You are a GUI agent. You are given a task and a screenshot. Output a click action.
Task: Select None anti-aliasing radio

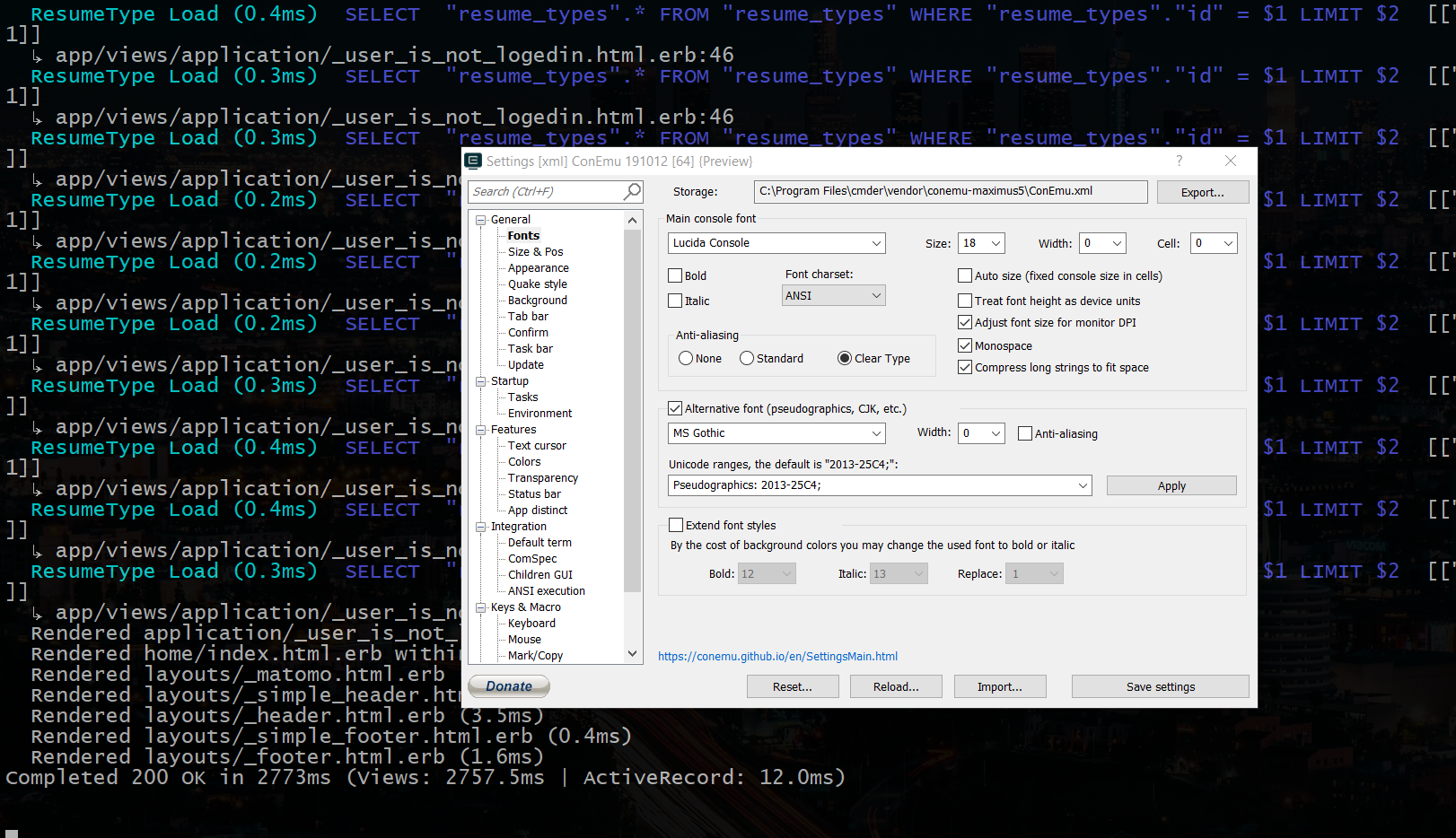686,358
